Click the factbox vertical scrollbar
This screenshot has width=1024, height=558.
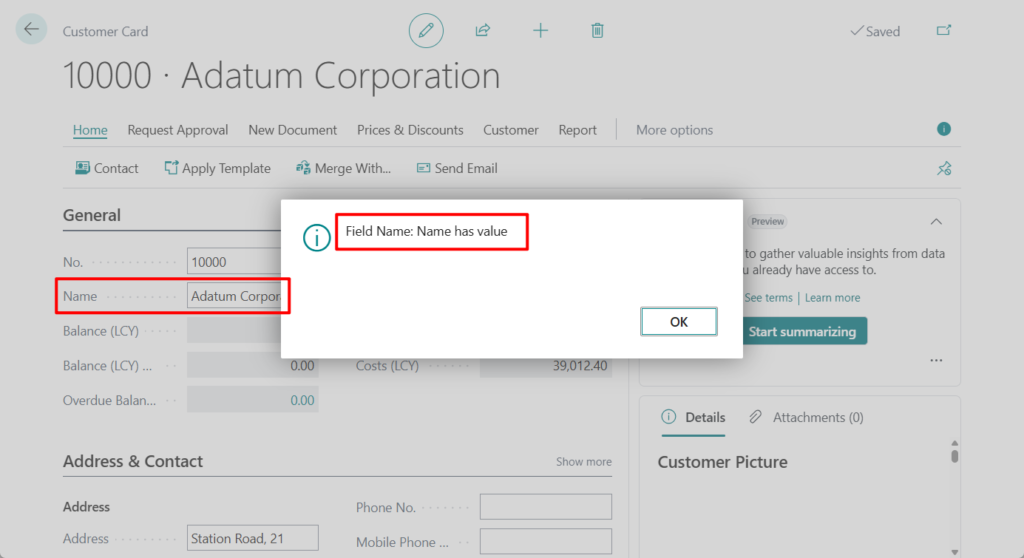coord(954,456)
